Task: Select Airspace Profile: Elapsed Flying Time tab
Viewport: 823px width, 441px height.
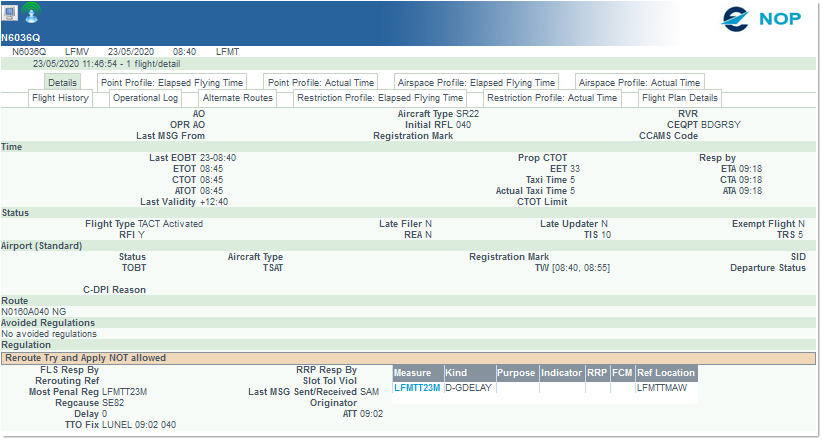Action: coord(476,82)
